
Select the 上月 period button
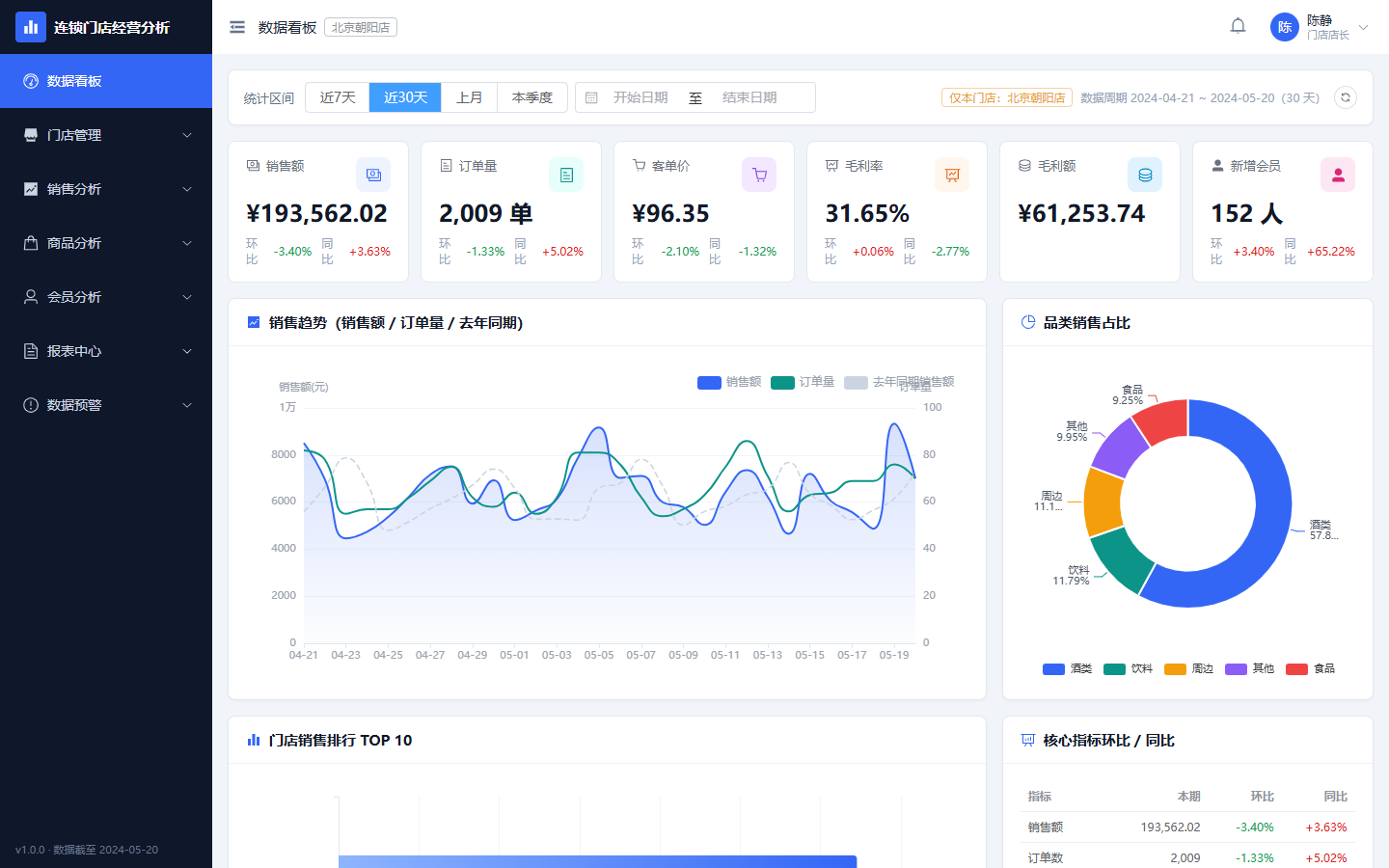[x=470, y=97]
